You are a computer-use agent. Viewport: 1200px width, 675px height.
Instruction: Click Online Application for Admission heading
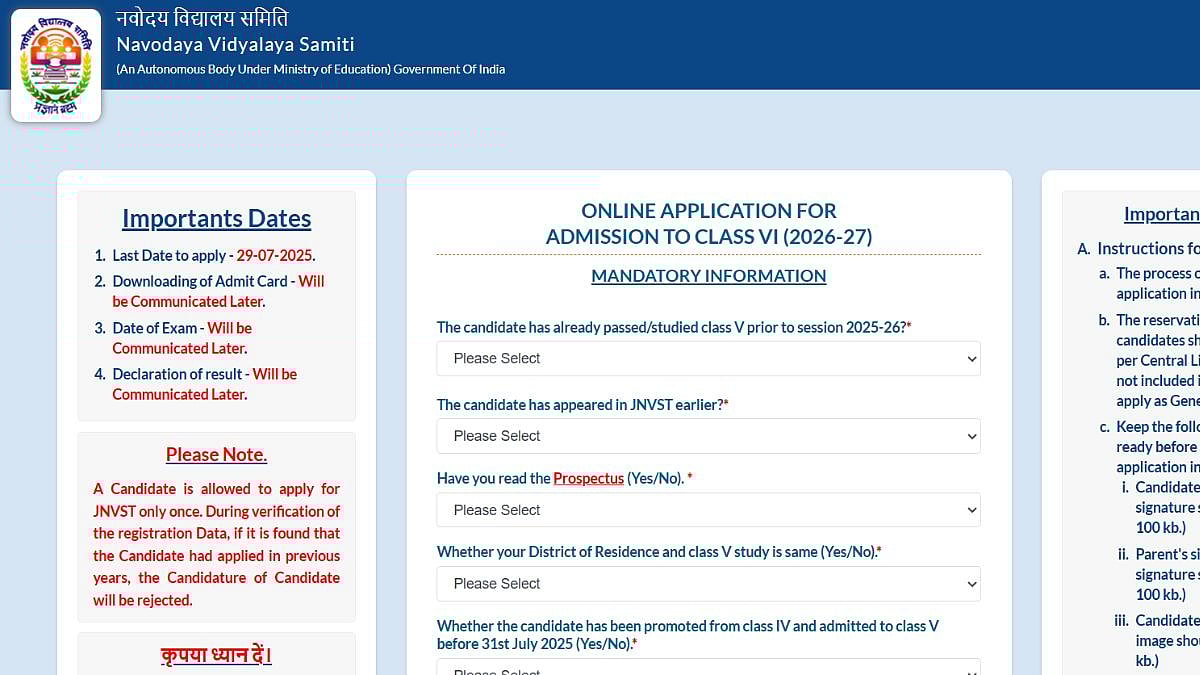pyautogui.click(x=708, y=224)
